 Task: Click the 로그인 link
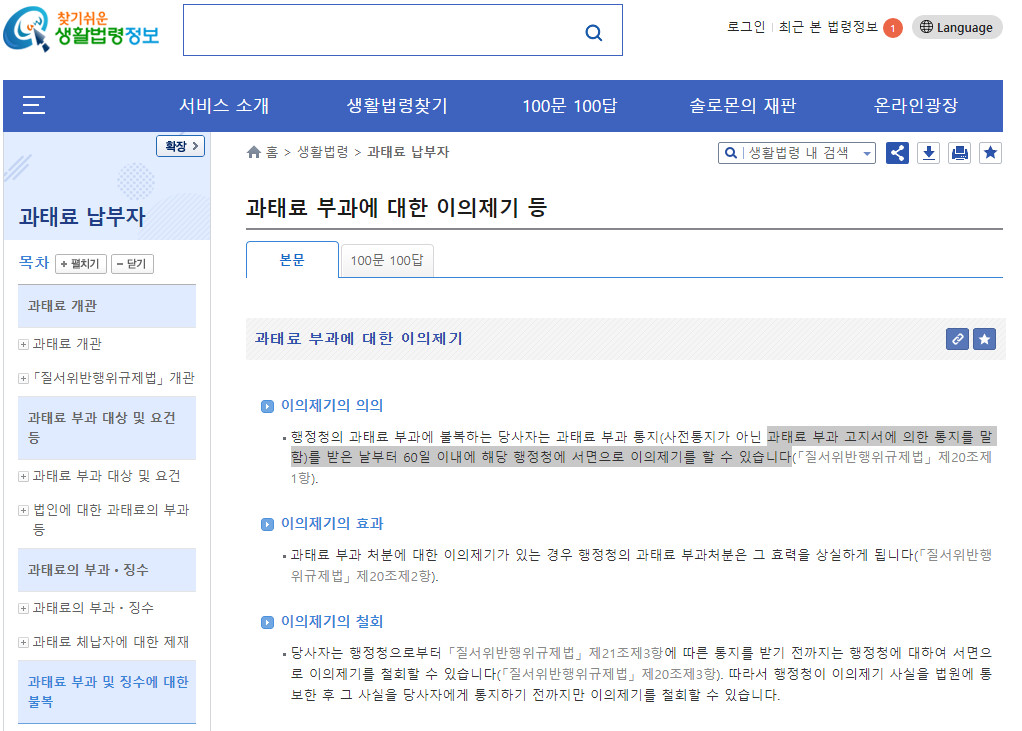click(746, 28)
